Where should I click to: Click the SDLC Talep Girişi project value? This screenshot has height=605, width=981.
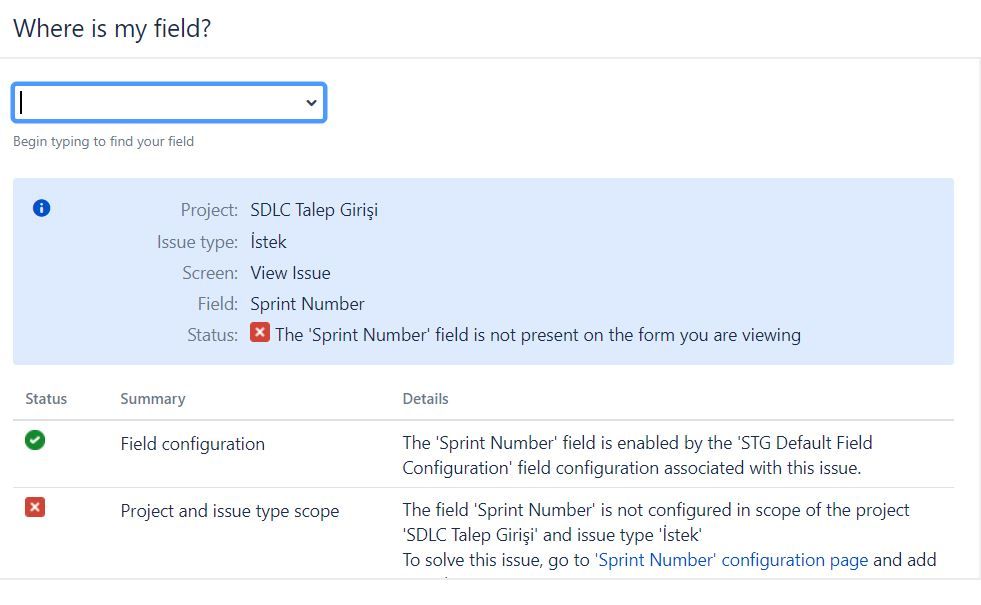314,210
